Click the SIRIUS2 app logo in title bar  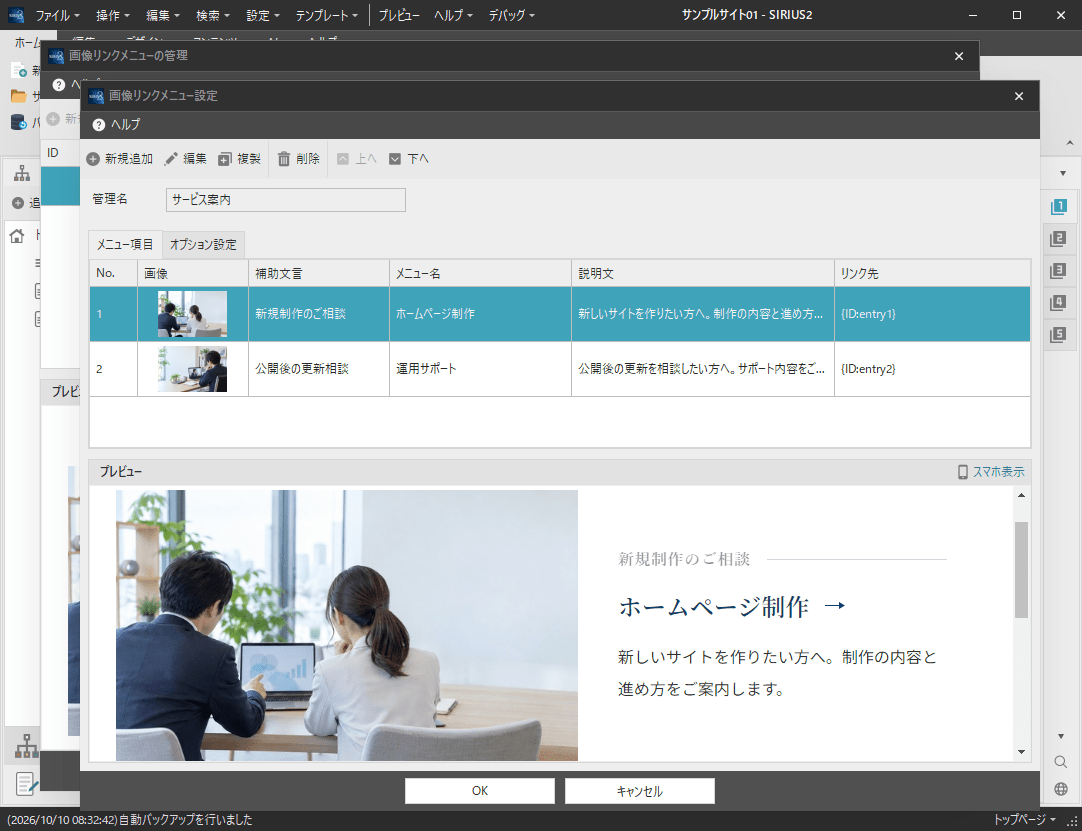[x=15, y=15]
